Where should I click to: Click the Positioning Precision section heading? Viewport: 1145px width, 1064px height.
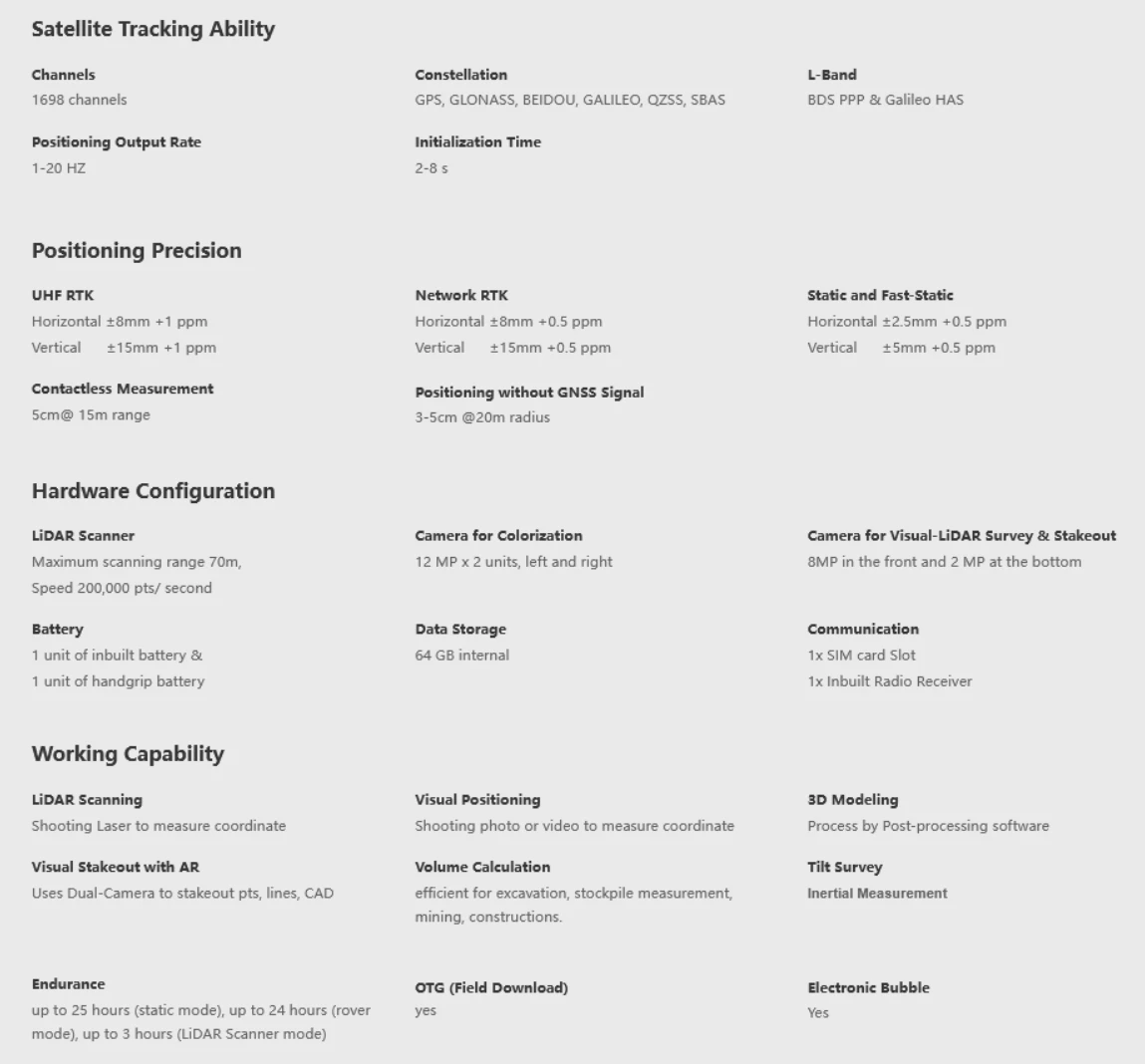[x=137, y=250]
